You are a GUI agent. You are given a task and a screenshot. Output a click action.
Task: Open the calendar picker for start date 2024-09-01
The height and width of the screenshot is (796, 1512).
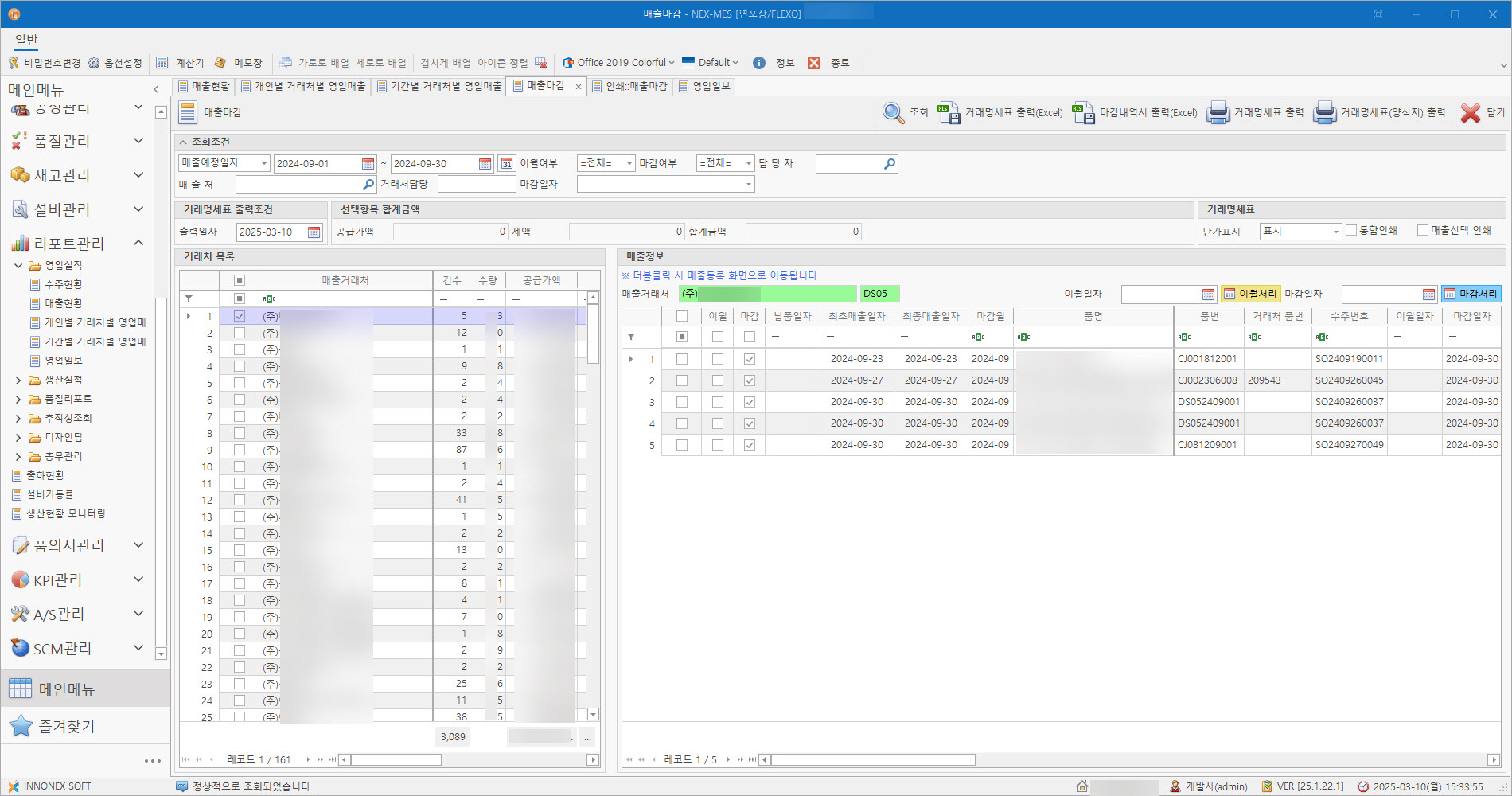pyautogui.click(x=368, y=164)
